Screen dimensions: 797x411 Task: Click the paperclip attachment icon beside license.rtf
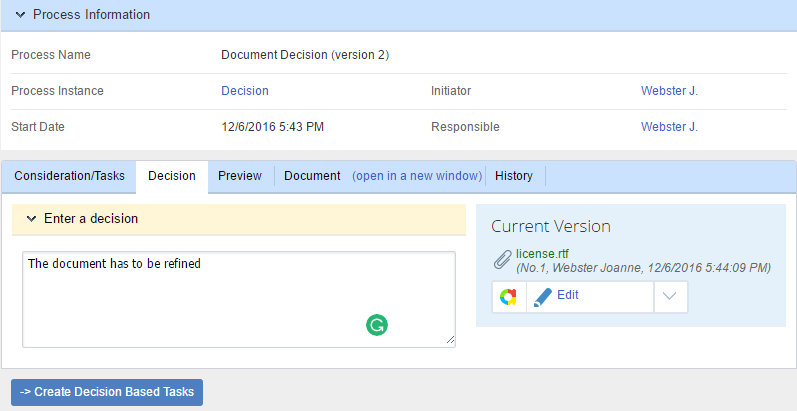[x=503, y=260]
